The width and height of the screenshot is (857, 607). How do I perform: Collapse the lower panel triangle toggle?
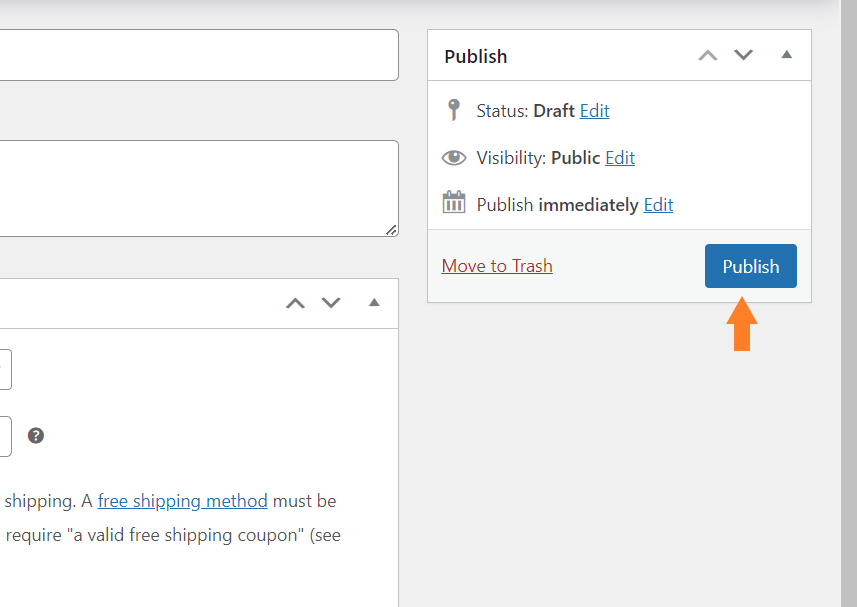pyautogui.click(x=374, y=302)
